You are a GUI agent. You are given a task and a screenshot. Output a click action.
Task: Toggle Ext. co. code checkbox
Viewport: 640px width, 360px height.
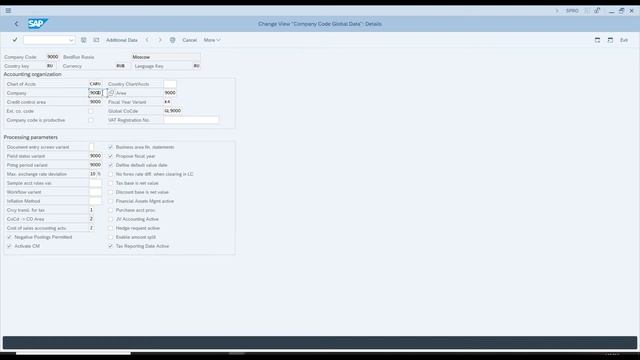point(91,111)
